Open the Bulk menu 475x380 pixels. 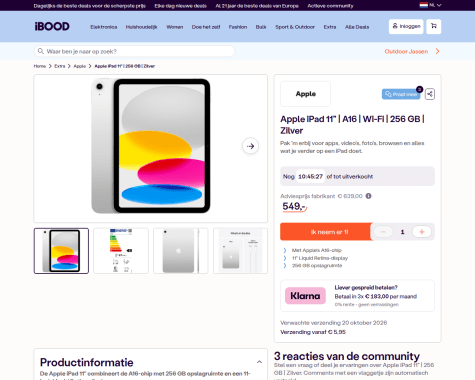[x=261, y=27]
